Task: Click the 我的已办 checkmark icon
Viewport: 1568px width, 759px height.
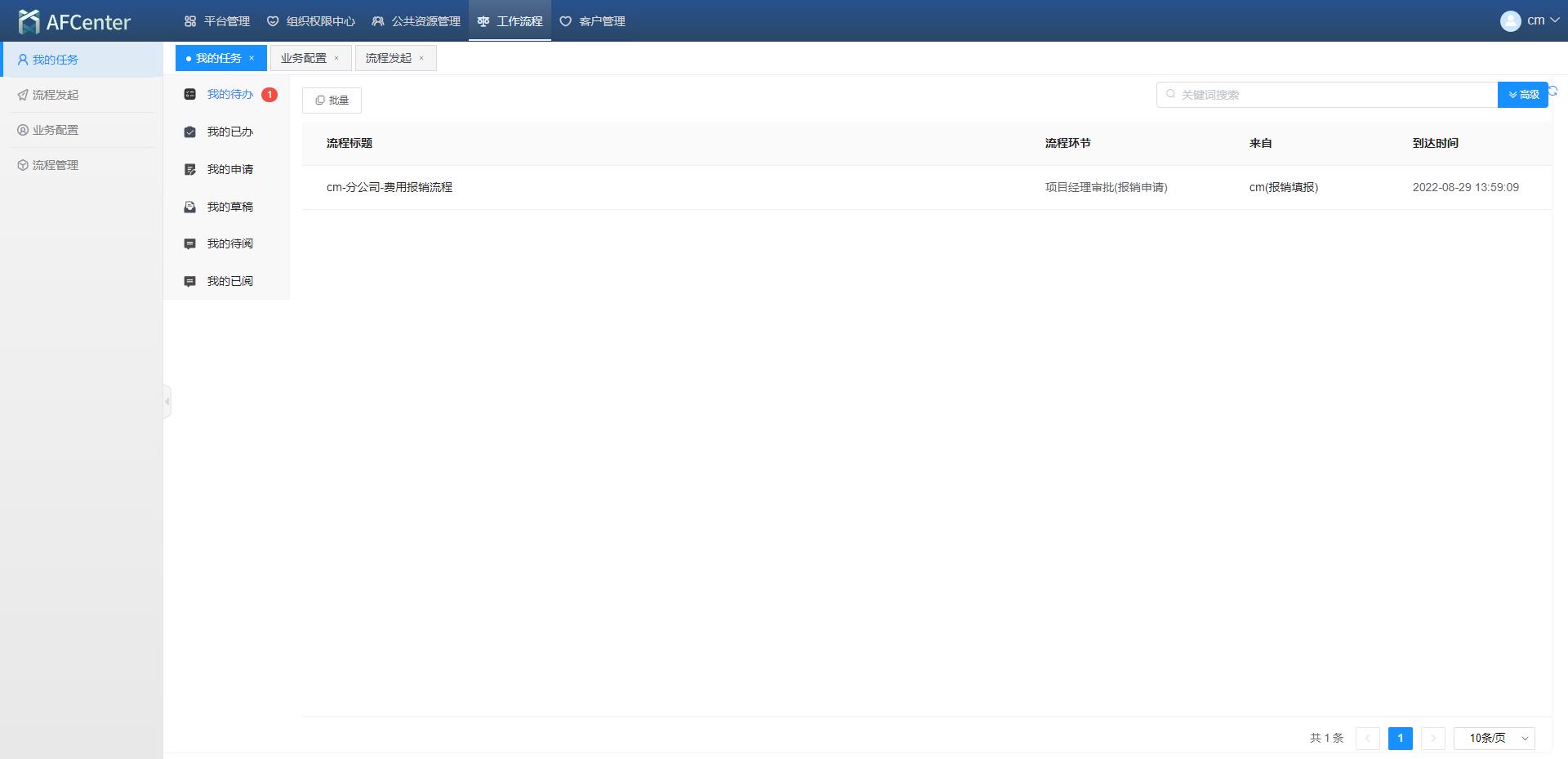Action: (x=189, y=132)
